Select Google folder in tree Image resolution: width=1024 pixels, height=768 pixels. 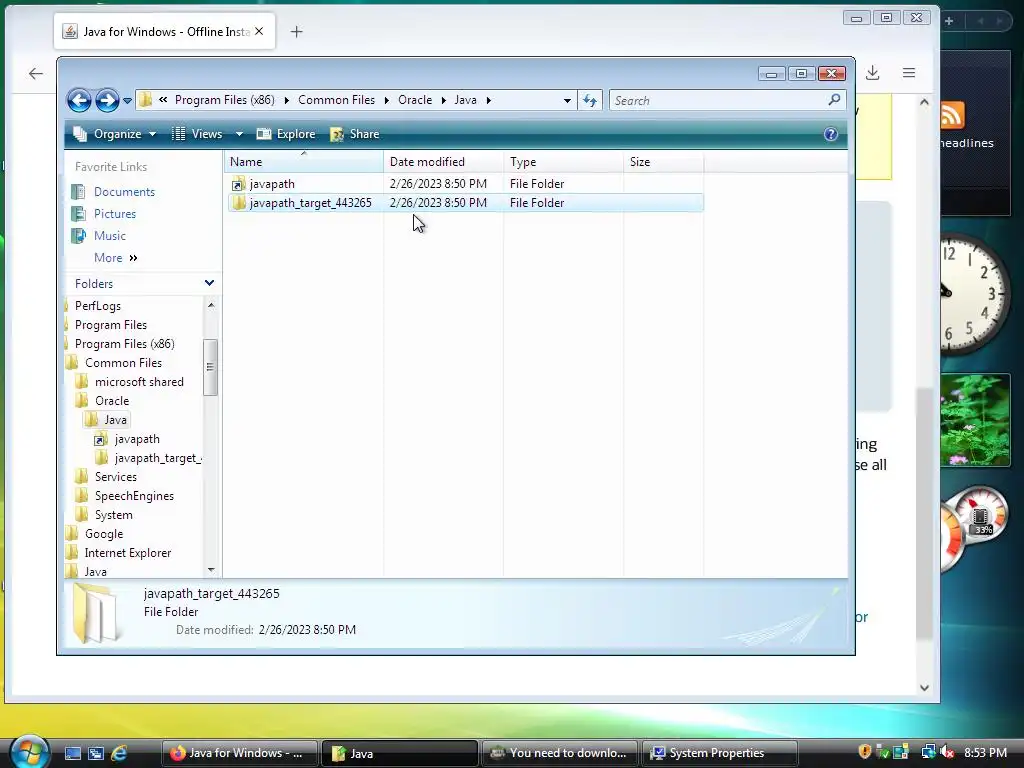point(103,534)
